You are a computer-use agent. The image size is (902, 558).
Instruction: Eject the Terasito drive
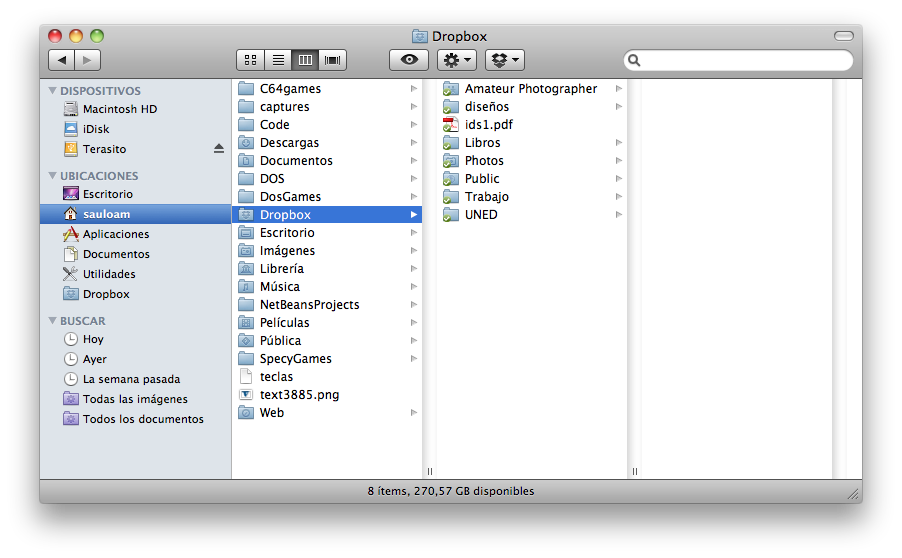(x=219, y=149)
